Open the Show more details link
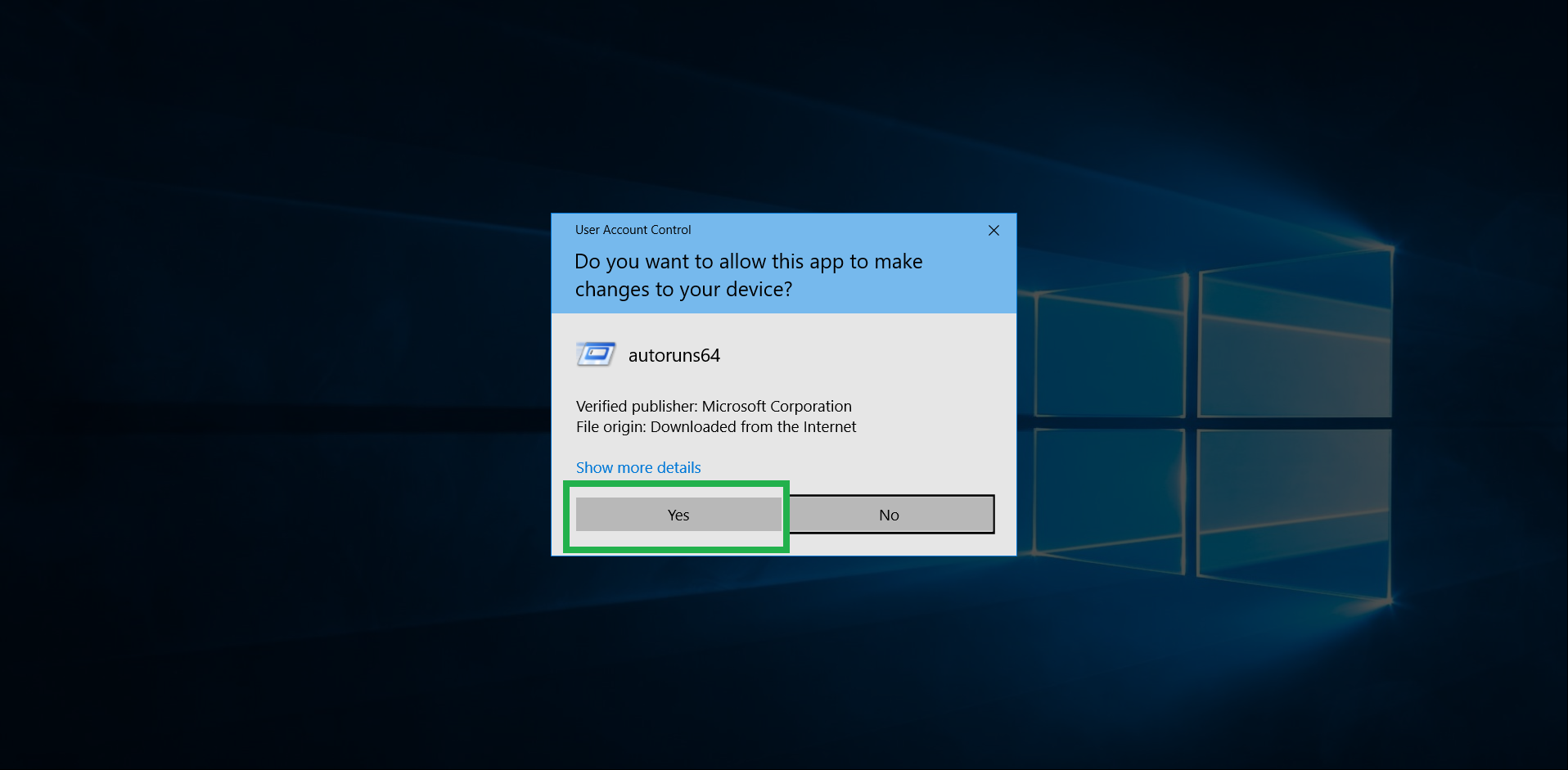The height and width of the screenshot is (770, 1568). point(638,467)
